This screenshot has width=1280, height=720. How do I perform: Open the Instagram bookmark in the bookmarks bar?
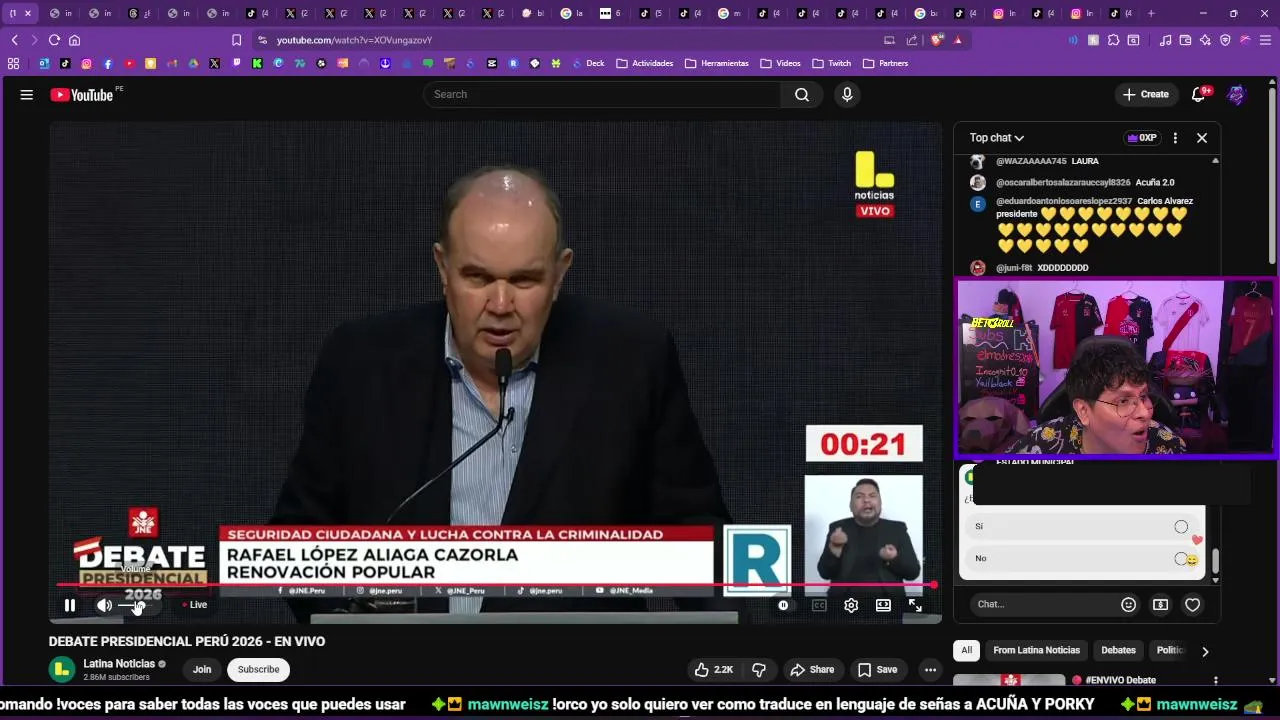pos(87,63)
